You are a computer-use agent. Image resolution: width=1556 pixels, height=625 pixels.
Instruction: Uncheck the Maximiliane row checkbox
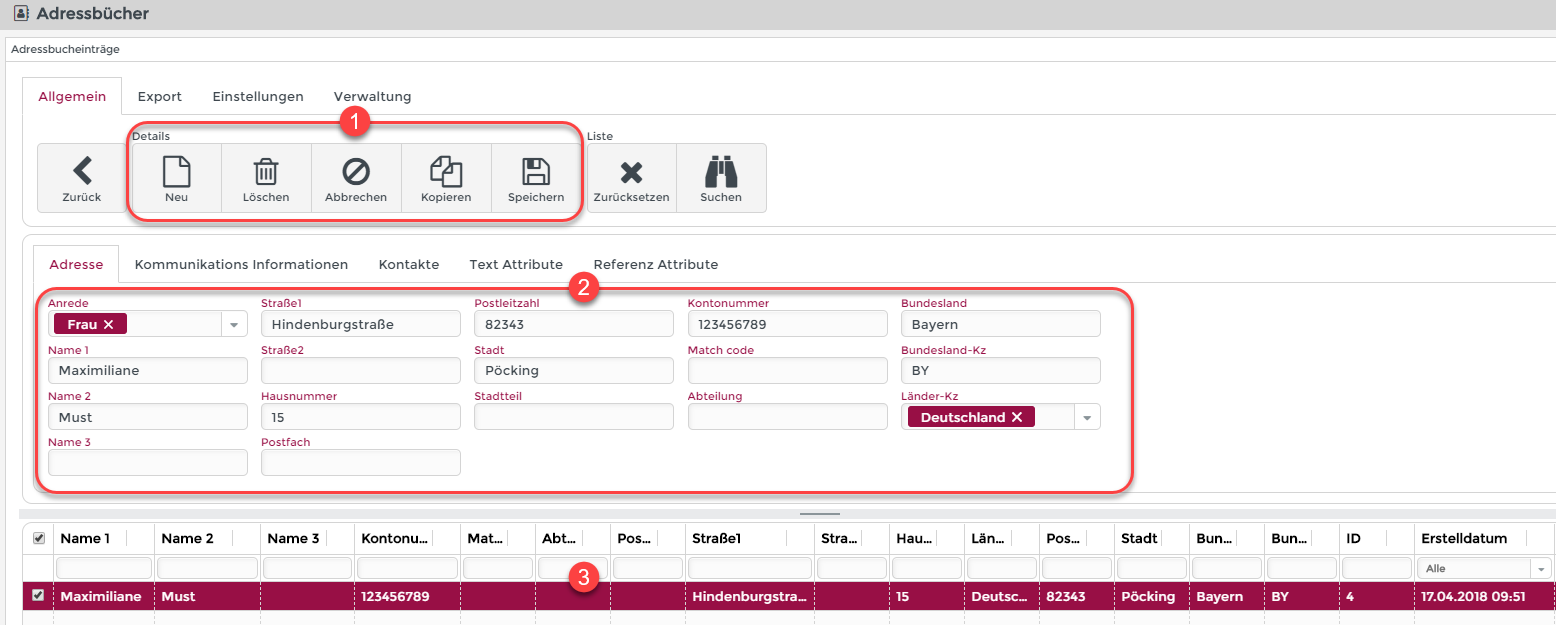pos(39,595)
